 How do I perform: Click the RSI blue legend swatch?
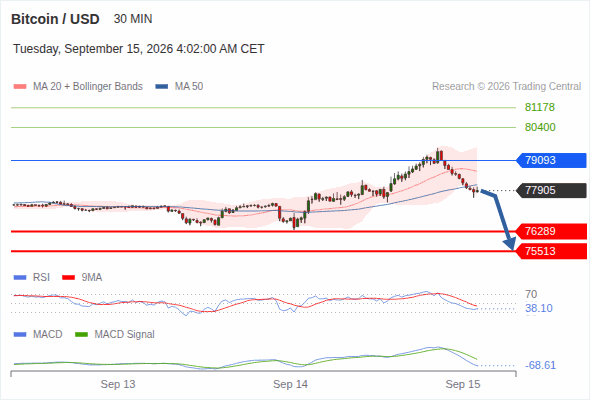point(20,278)
